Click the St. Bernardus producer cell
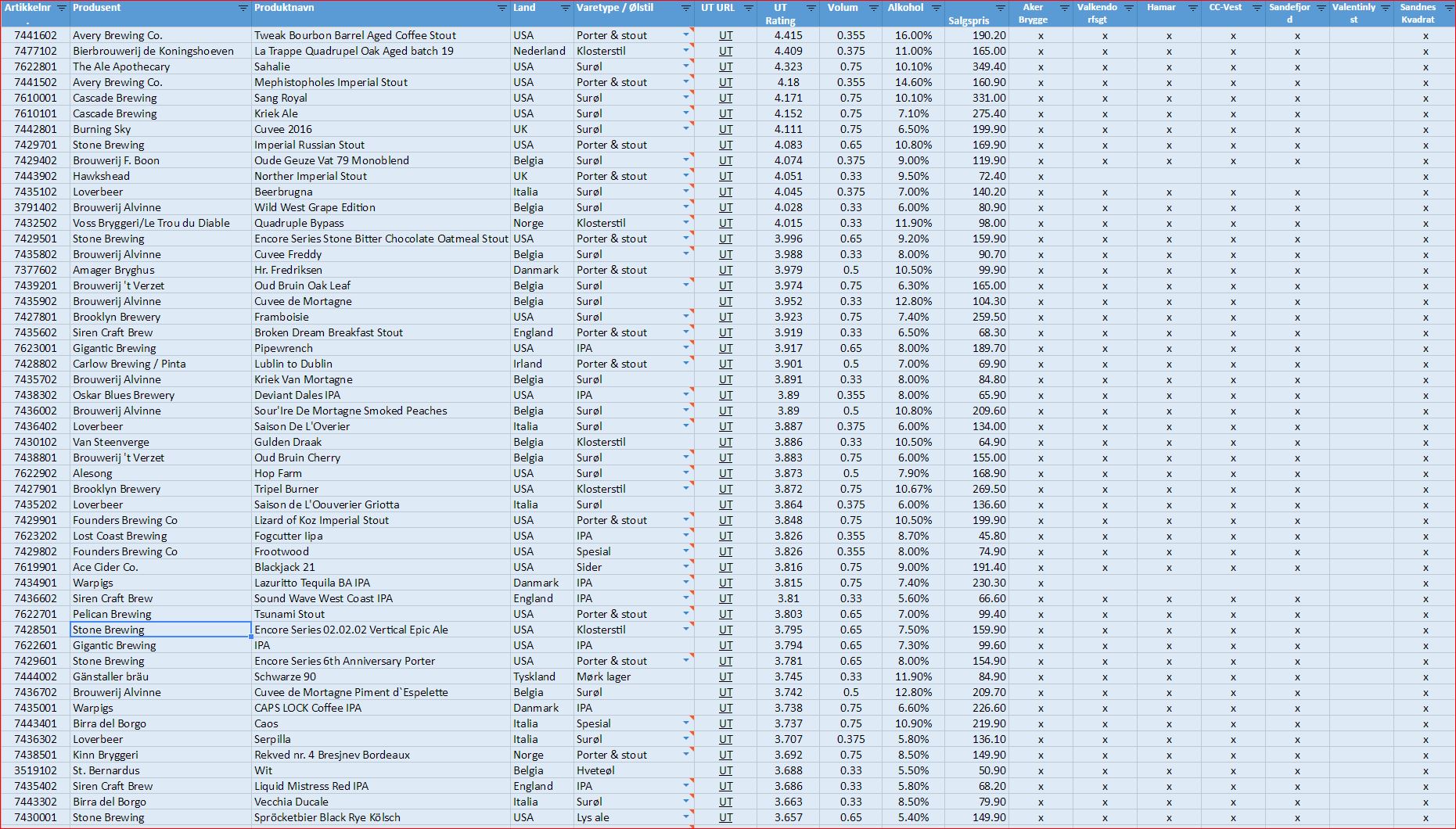This screenshot has height=829, width=1456. [x=160, y=770]
